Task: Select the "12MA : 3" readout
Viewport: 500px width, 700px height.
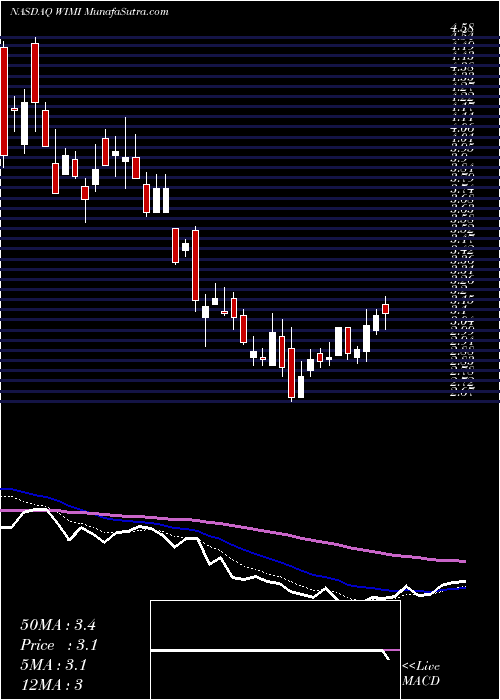Action: pos(52,685)
